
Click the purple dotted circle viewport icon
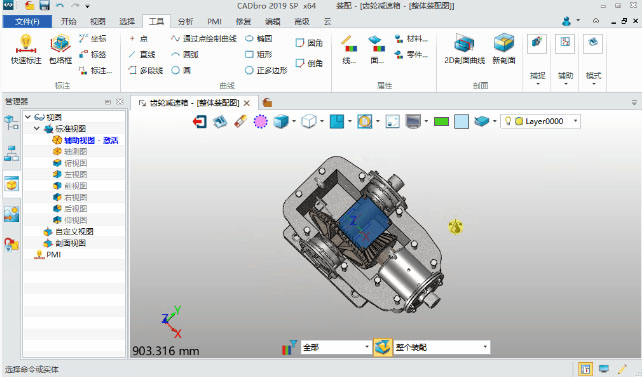point(260,122)
